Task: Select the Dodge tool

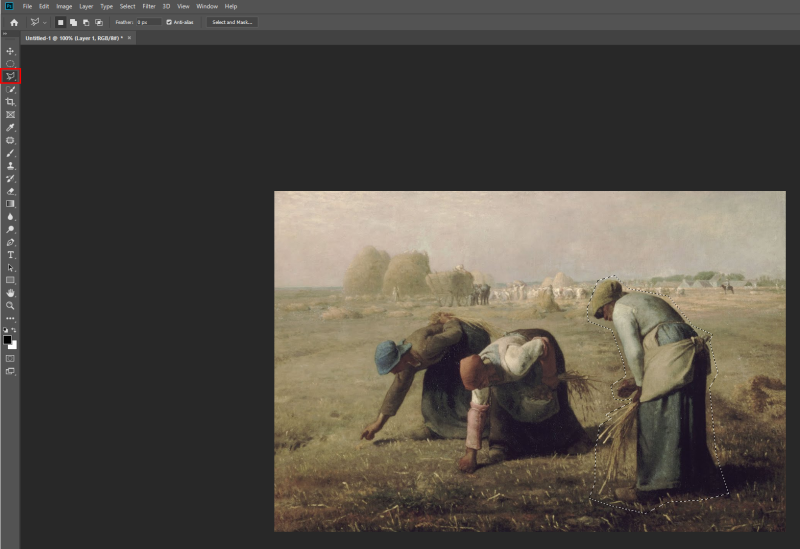Action: coord(10,229)
